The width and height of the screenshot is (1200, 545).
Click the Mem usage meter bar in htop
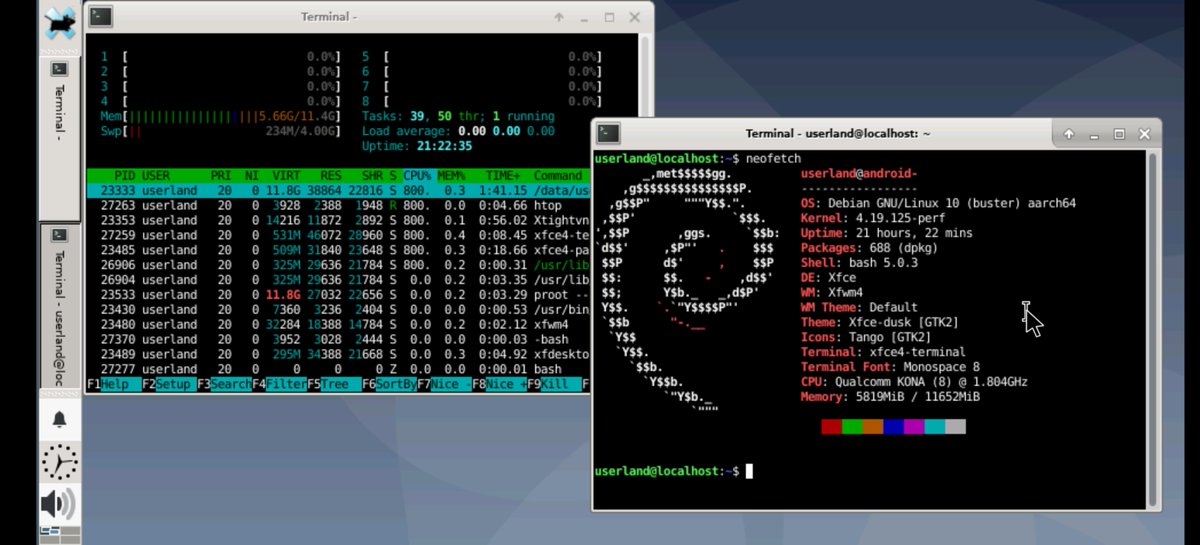tap(221, 116)
